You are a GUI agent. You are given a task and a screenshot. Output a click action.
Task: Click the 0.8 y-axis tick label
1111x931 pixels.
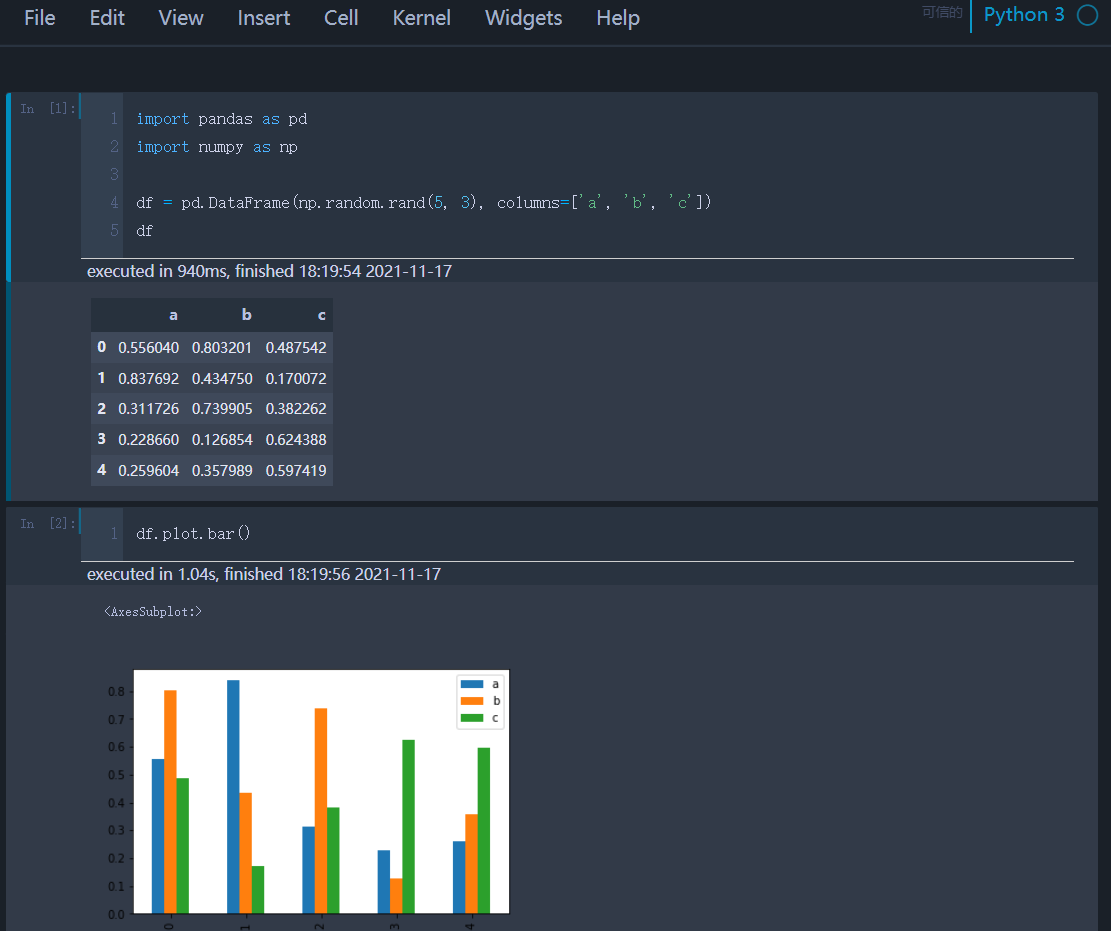pyautogui.click(x=116, y=692)
